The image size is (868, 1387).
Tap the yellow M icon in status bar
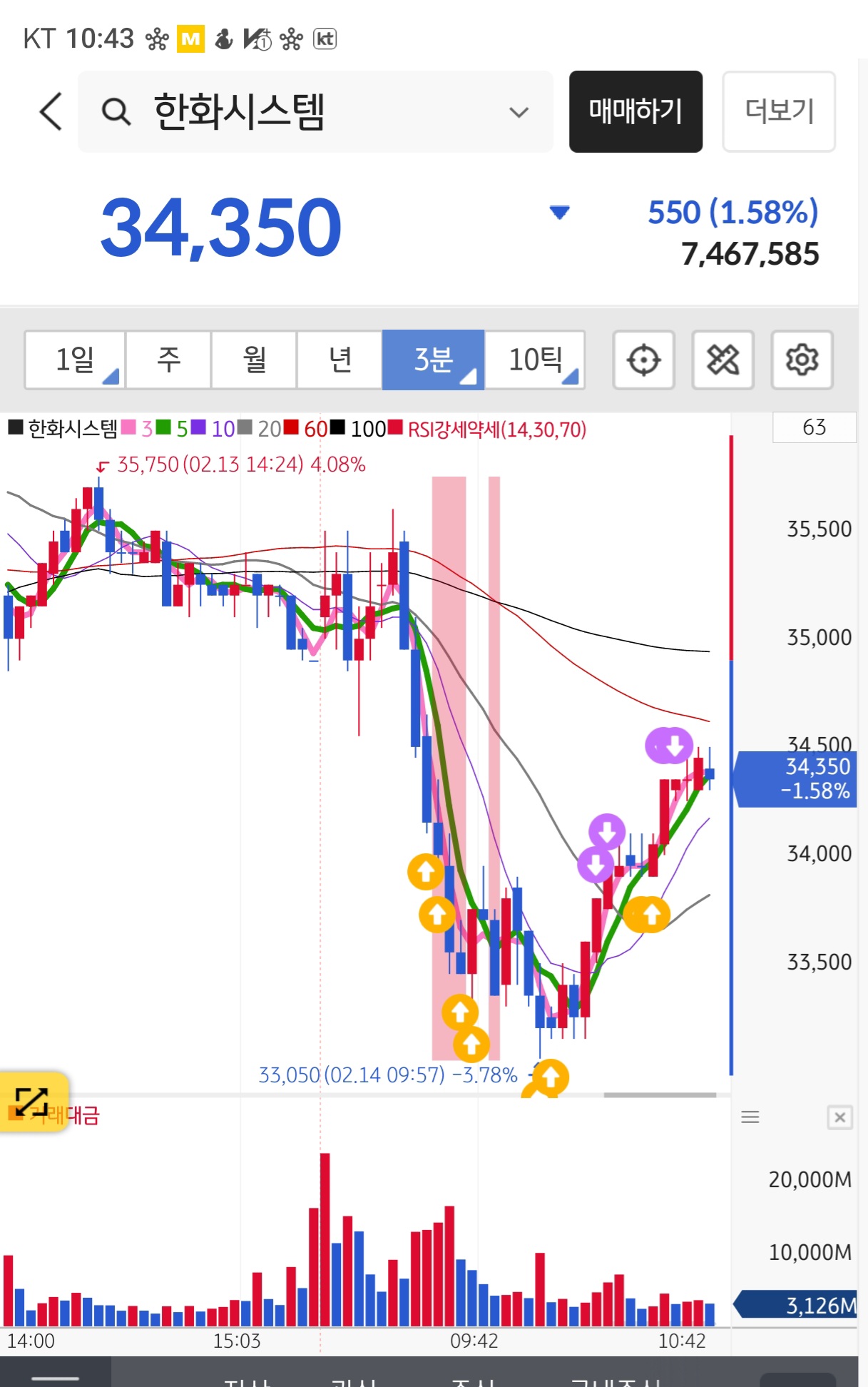point(190,39)
